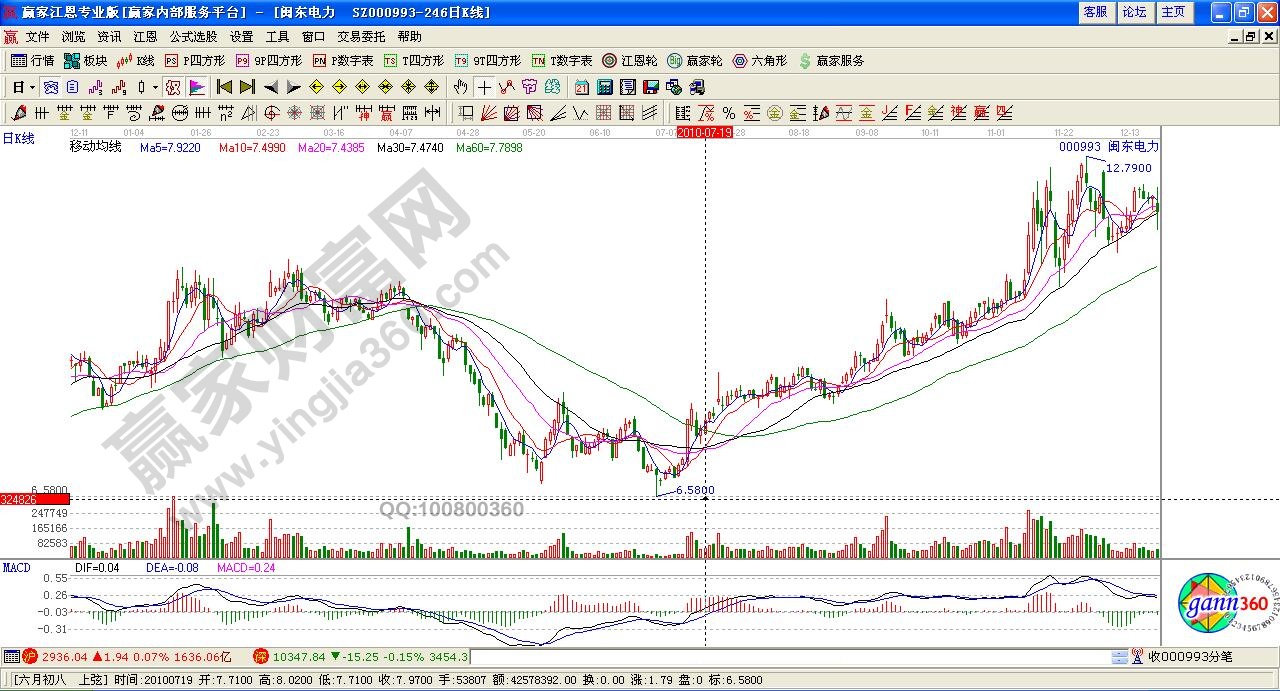Select the hand pan tool
The width and height of the screenshot is (1280, 691).
click(x=461, y=87)
